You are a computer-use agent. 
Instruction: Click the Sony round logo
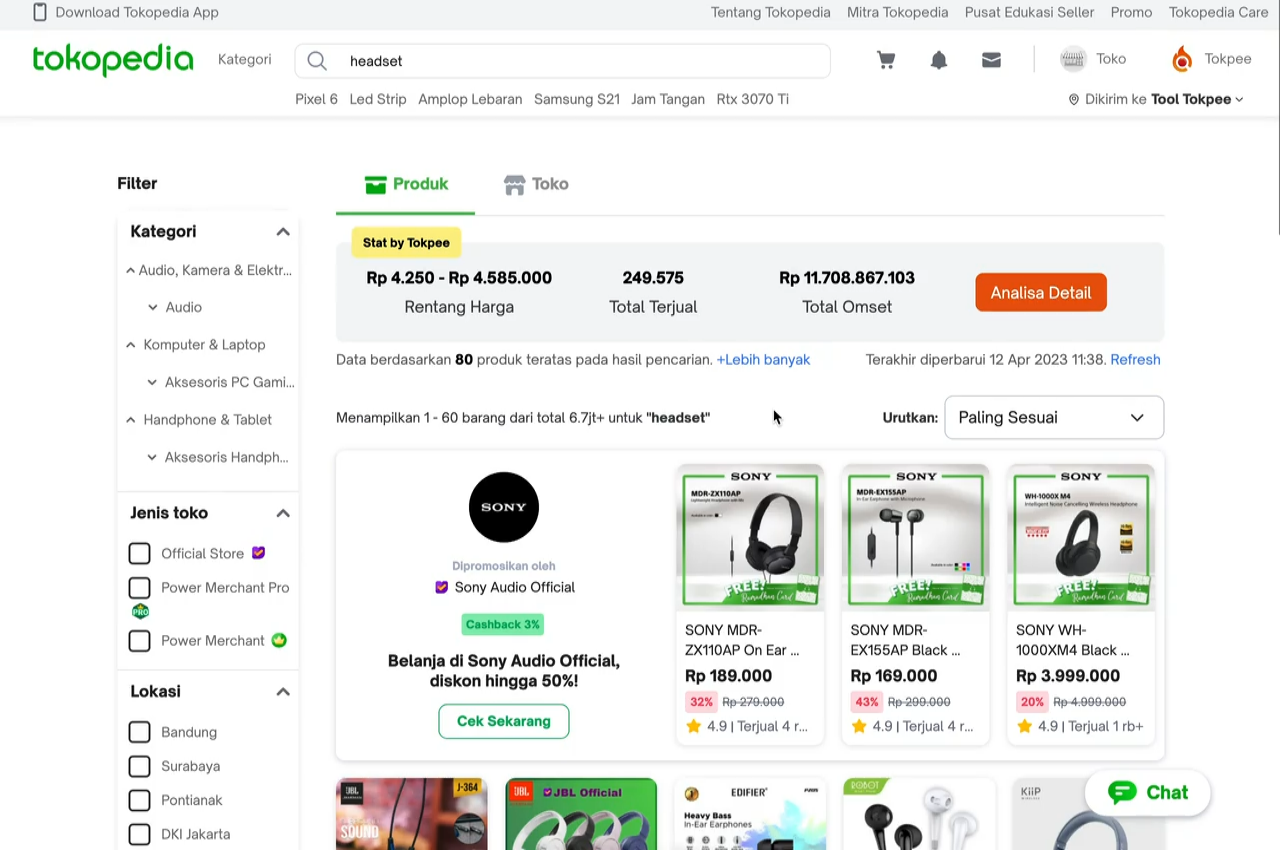pos(504,507)
